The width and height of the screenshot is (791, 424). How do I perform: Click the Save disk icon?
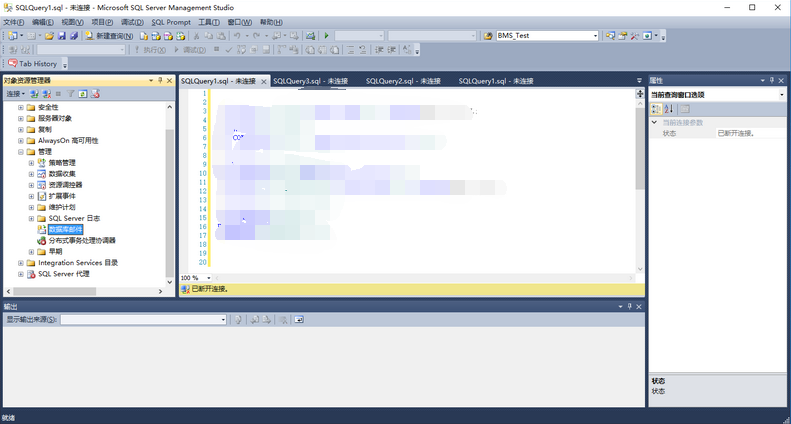click(x=62, y=36)
